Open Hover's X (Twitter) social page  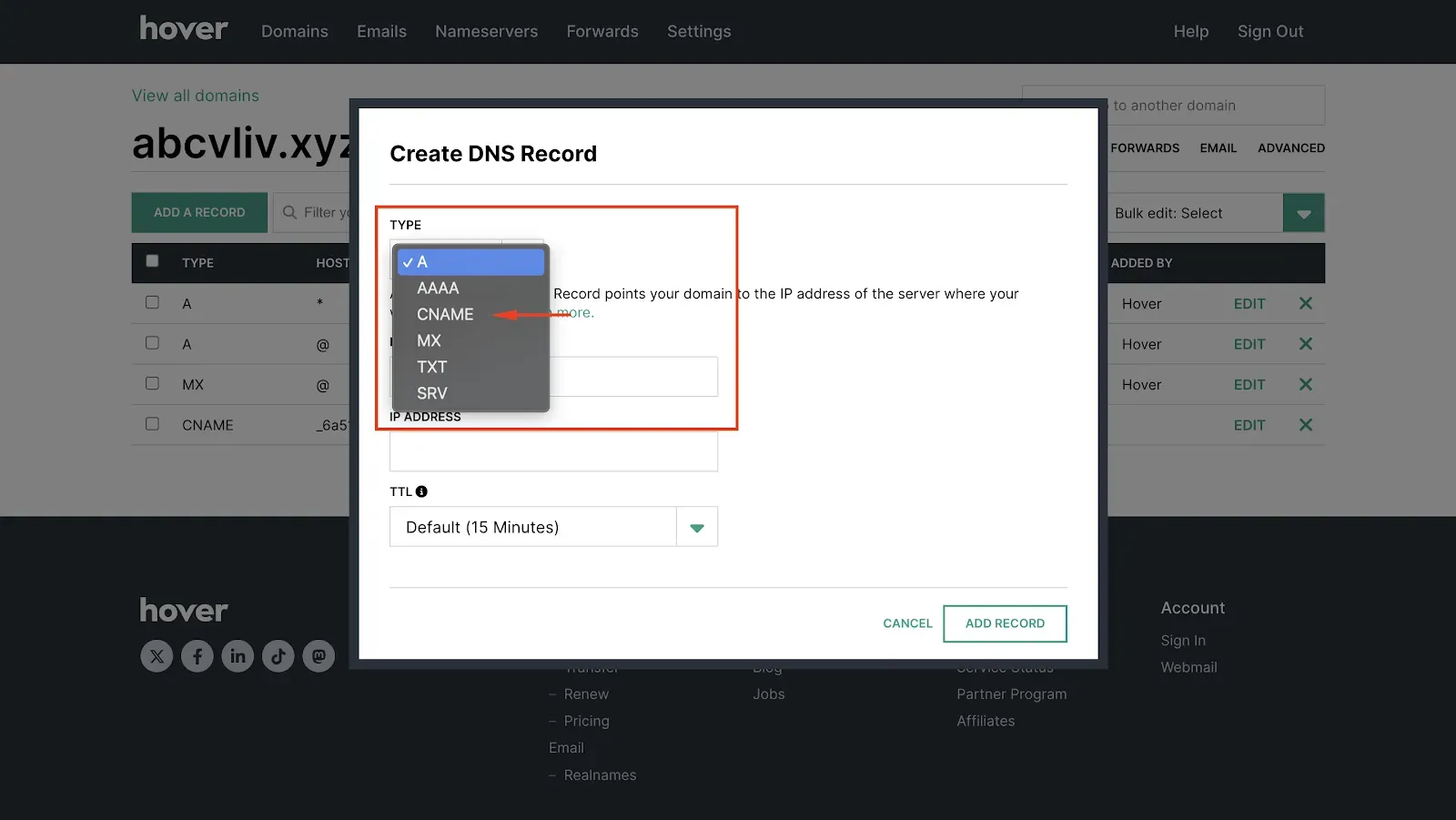[x=157, y=656]
